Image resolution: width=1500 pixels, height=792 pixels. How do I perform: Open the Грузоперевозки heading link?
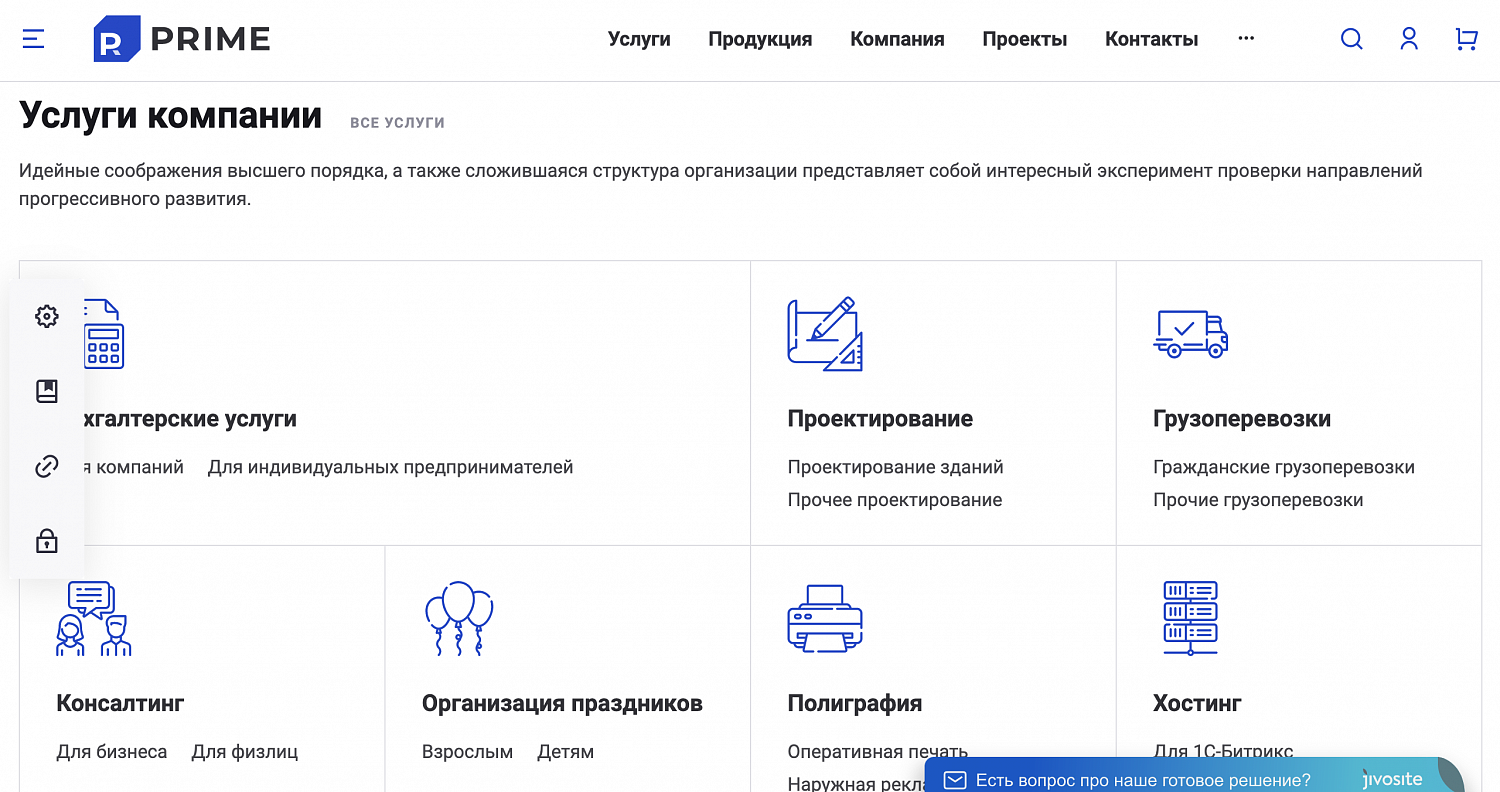1242,418
